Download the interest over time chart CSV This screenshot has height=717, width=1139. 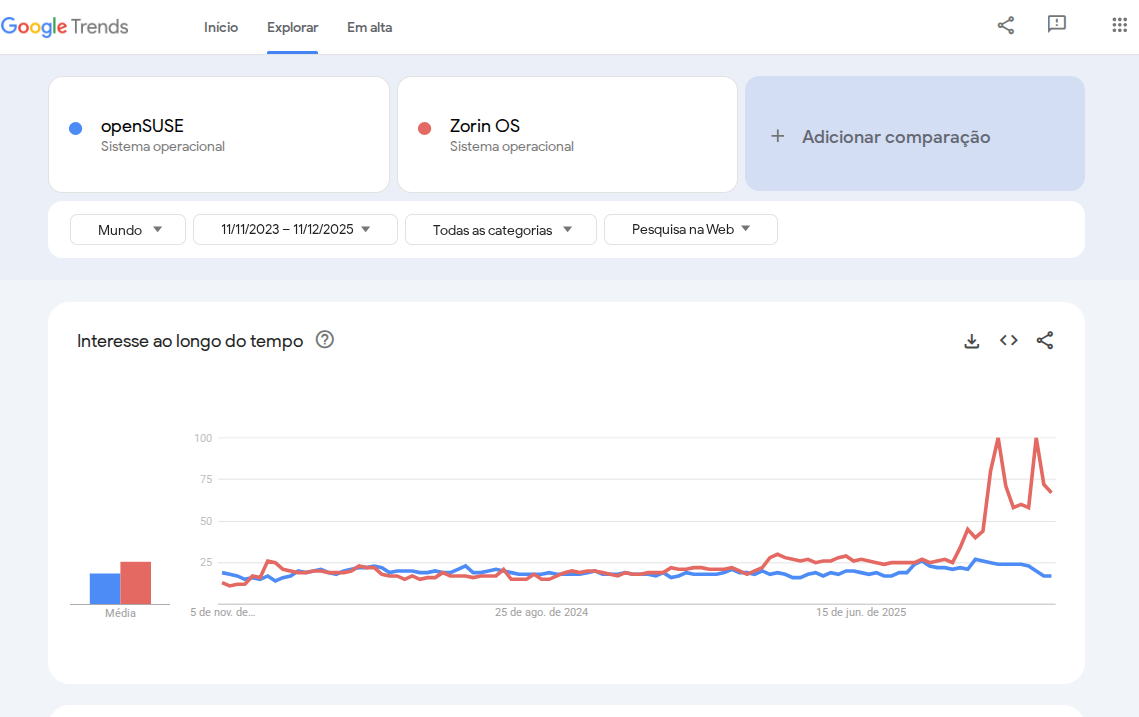[x=971, y=341]
